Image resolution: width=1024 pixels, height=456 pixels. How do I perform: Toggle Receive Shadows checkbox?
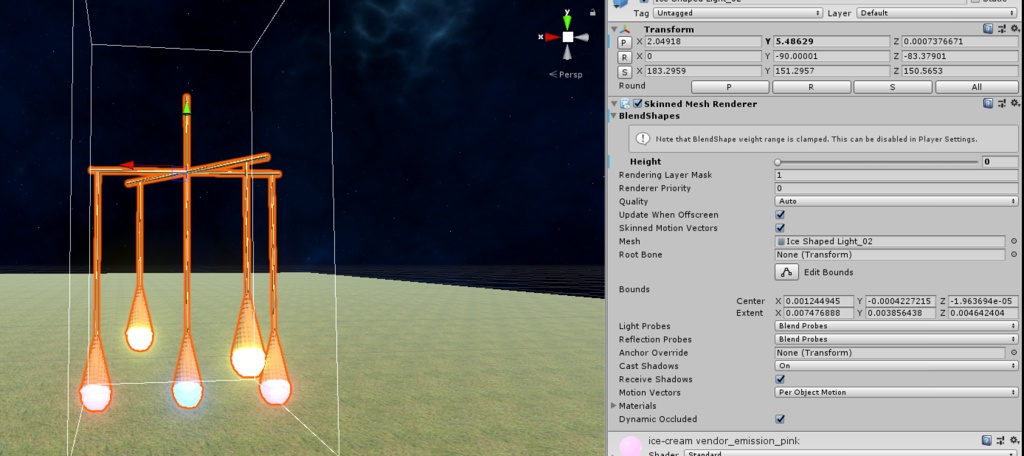780,379
